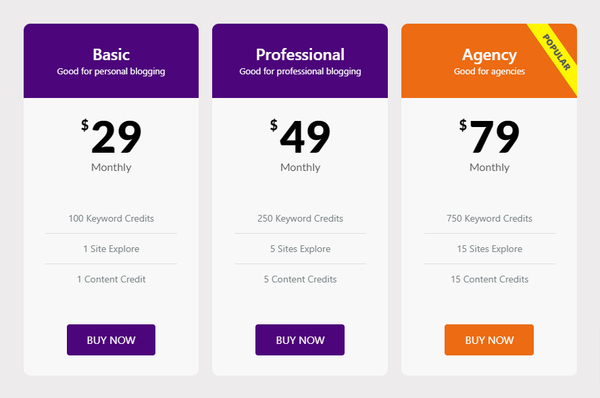Click the Professional plan BUY NOW button
600x398 pixels.
pos(300,340)
